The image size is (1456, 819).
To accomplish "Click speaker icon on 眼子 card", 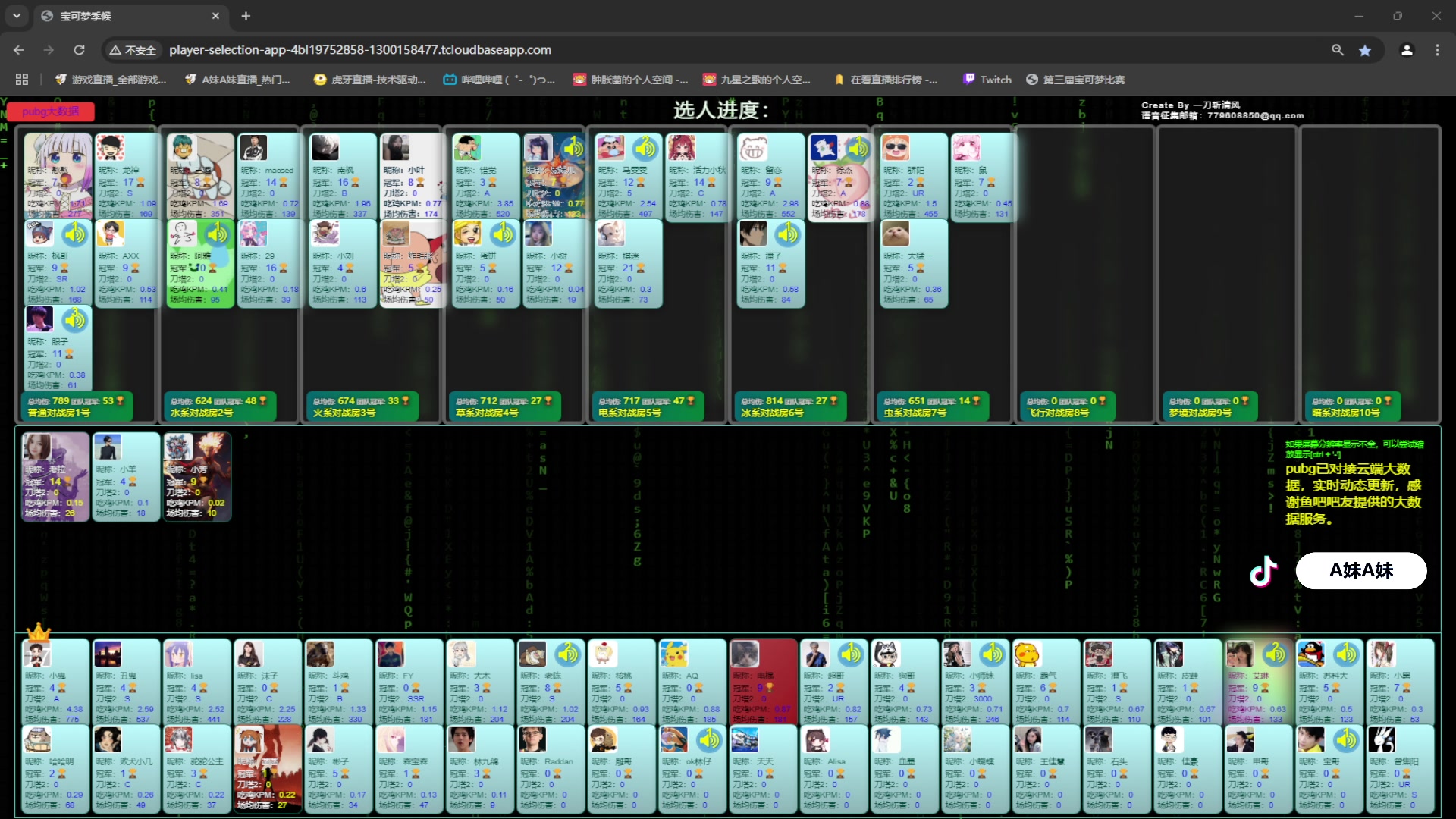I will click(x=75, y=320).
